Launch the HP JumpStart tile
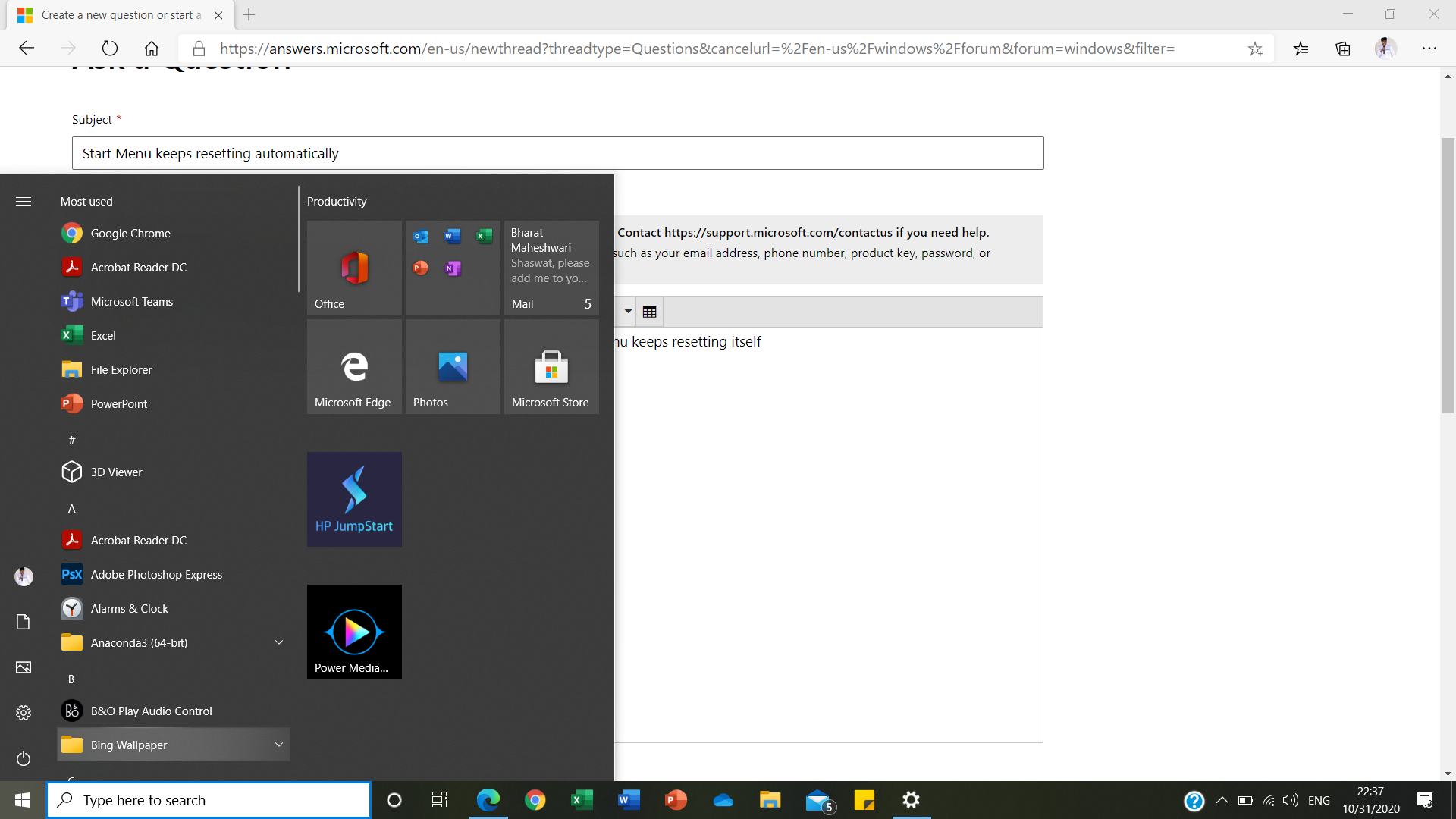 point(354,499)
